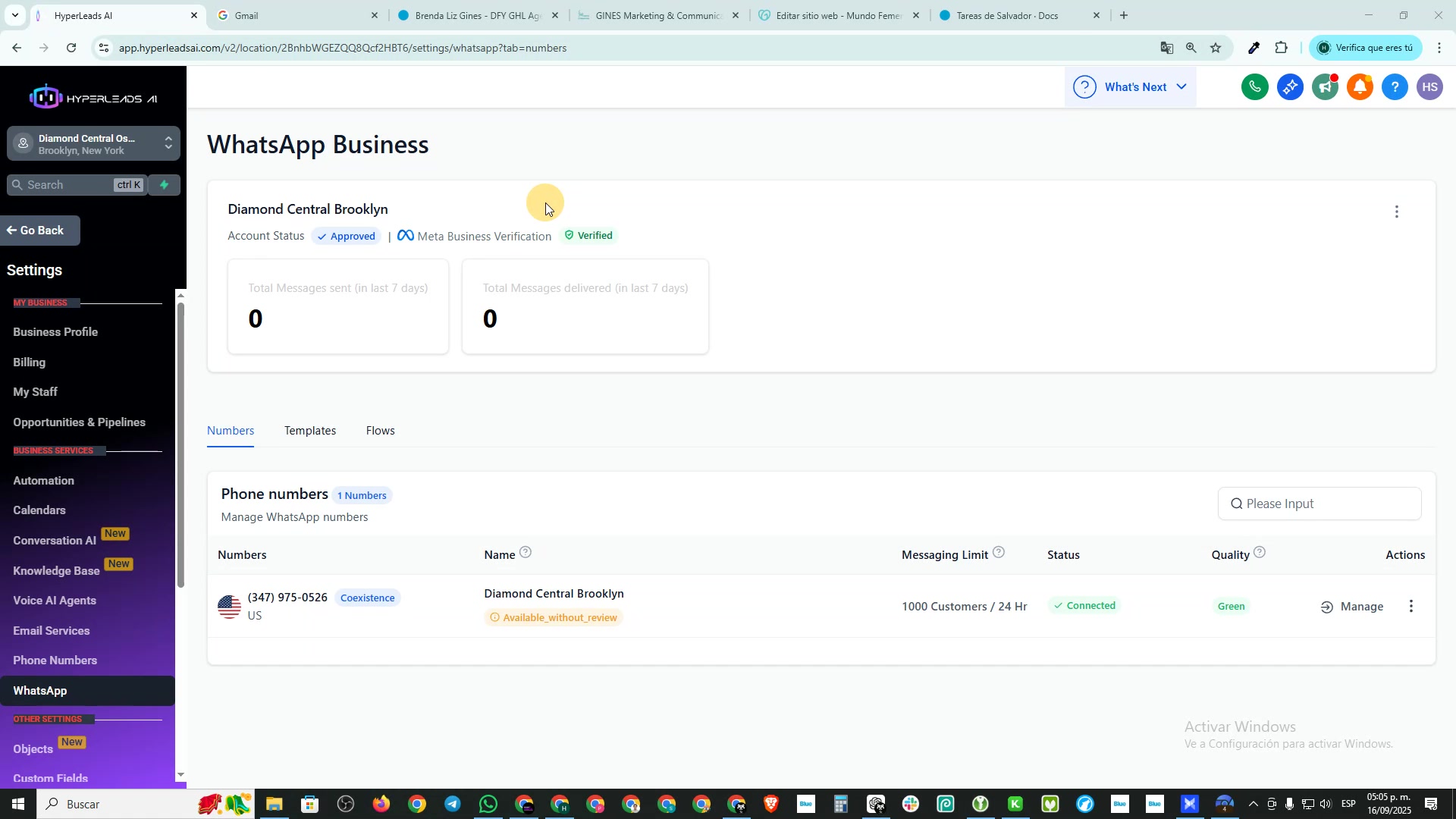
Task: Click the Connected status badge
Action: click(1084, 605)
